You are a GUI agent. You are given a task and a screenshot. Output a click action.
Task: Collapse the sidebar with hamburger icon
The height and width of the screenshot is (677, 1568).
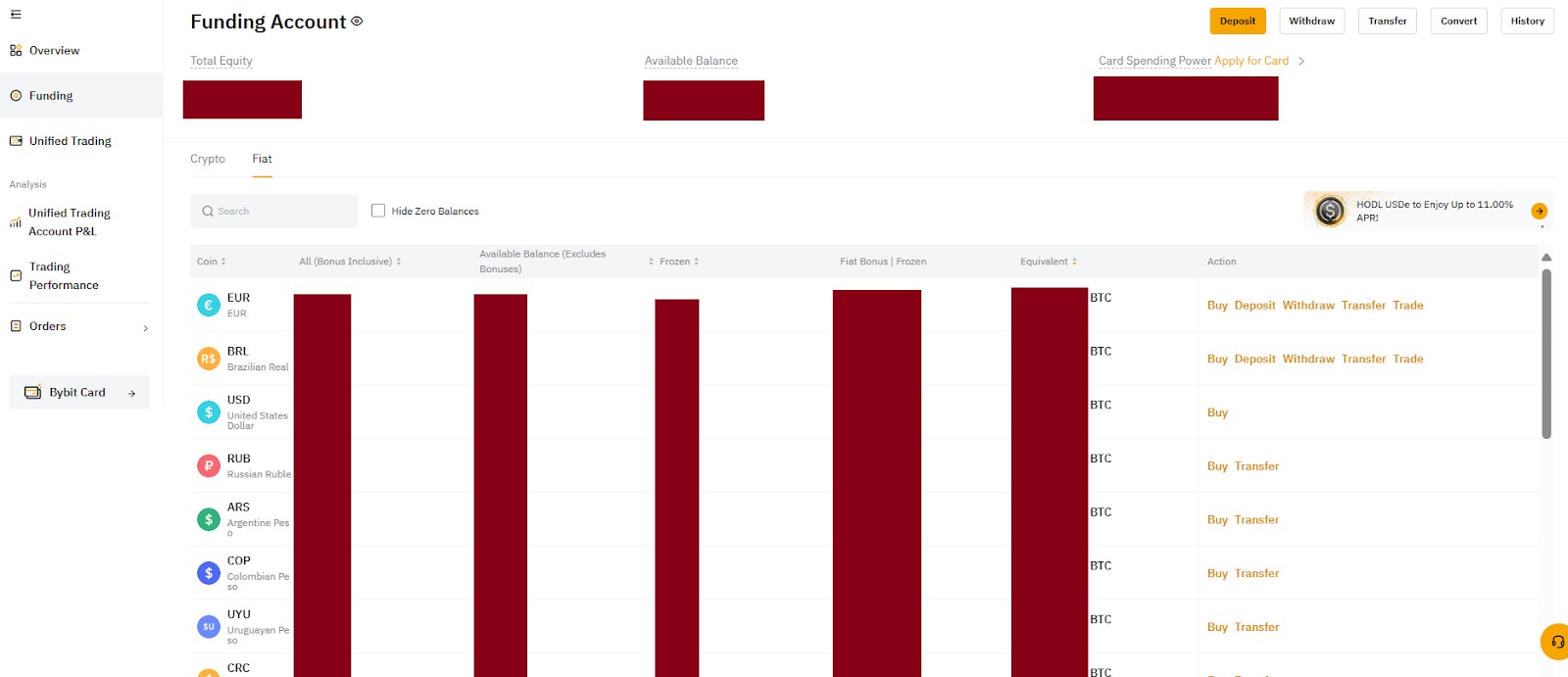click(16, 15)
